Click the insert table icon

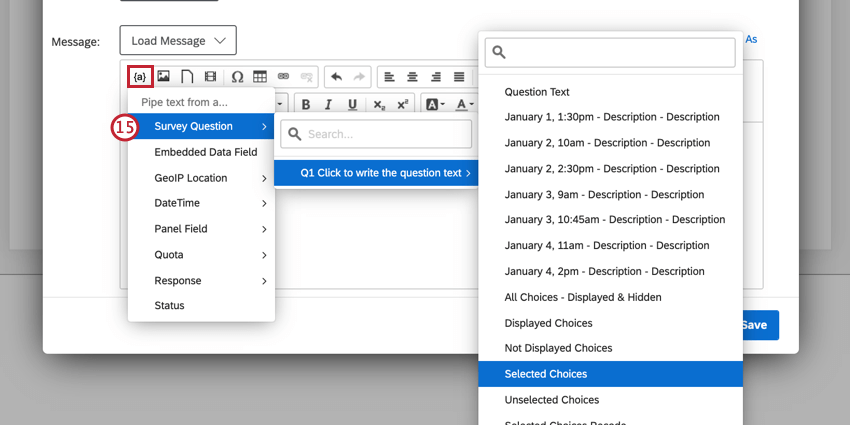(260, 76)
